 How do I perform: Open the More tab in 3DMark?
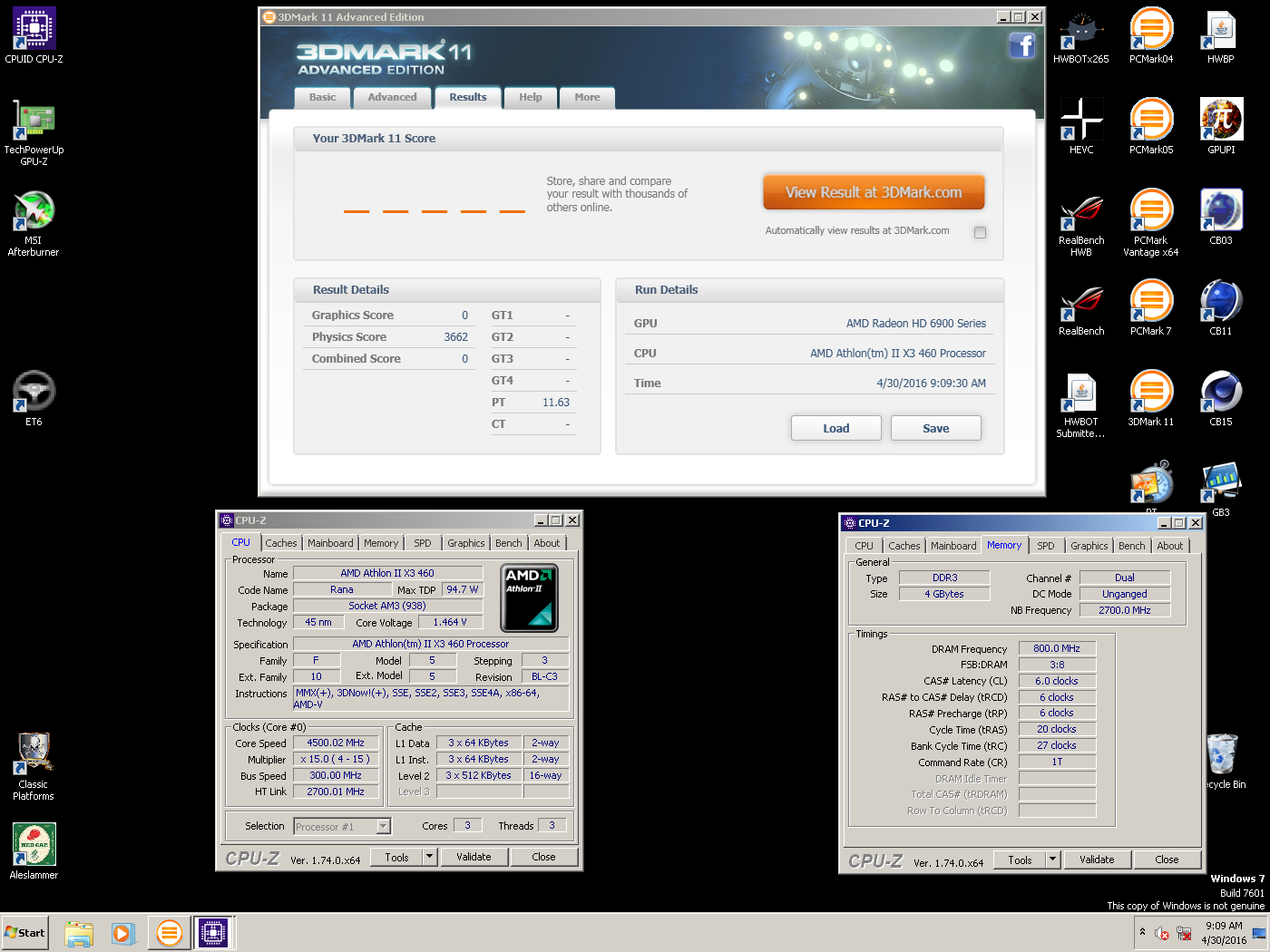587,98
